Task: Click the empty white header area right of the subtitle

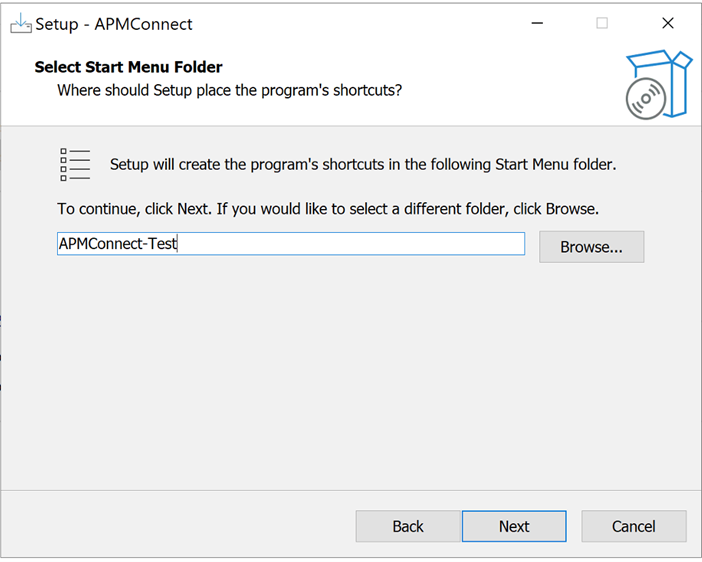Action: coord(510,90)
